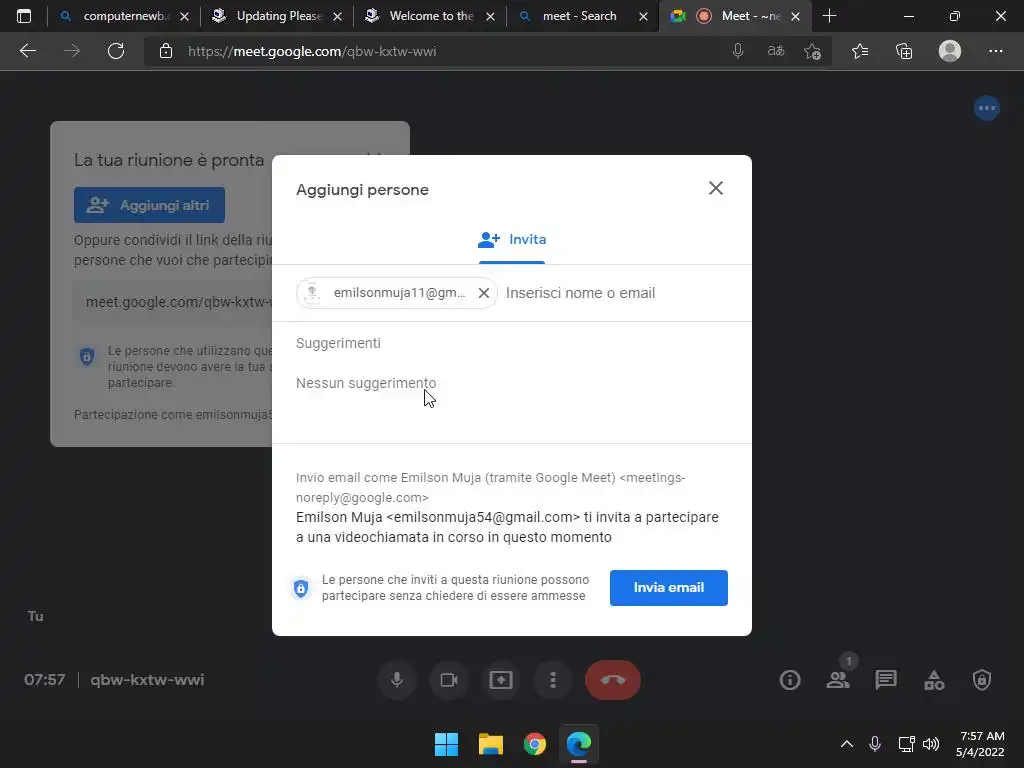
Task: Open the Favorites list icon
Action: [860, 51]
